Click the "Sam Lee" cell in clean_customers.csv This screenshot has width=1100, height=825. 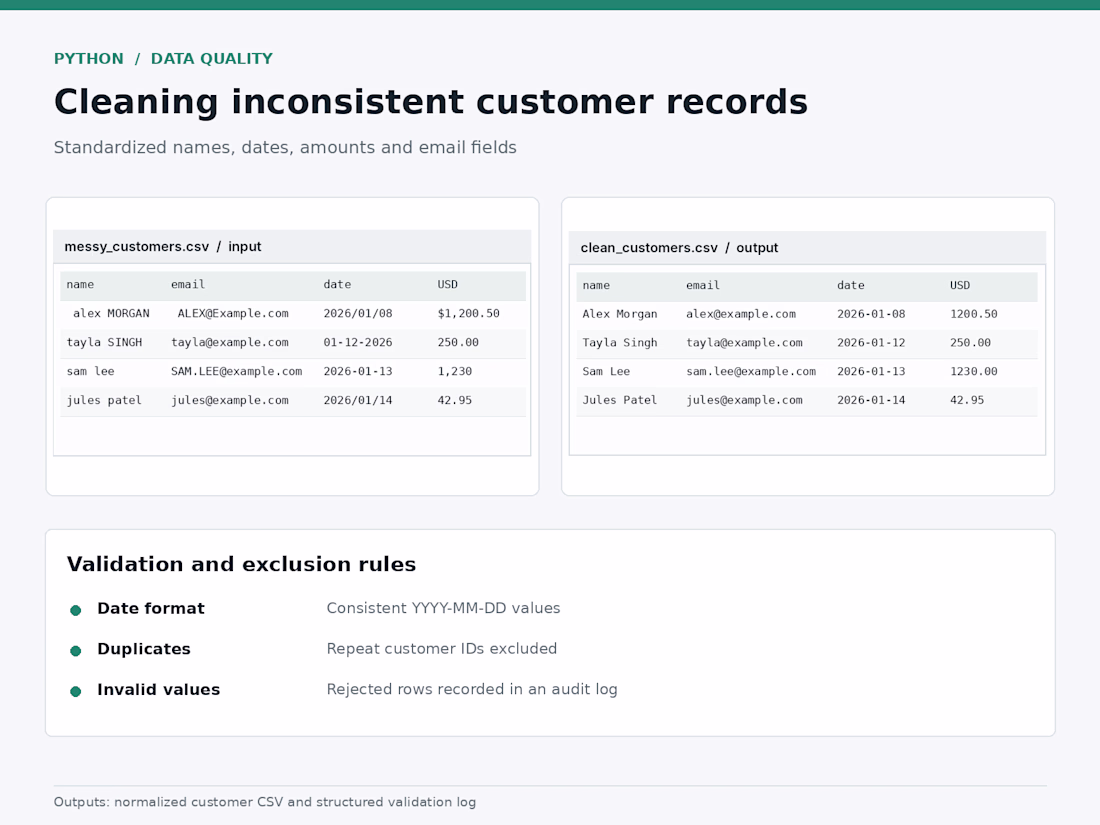click(x=606, y=371)
